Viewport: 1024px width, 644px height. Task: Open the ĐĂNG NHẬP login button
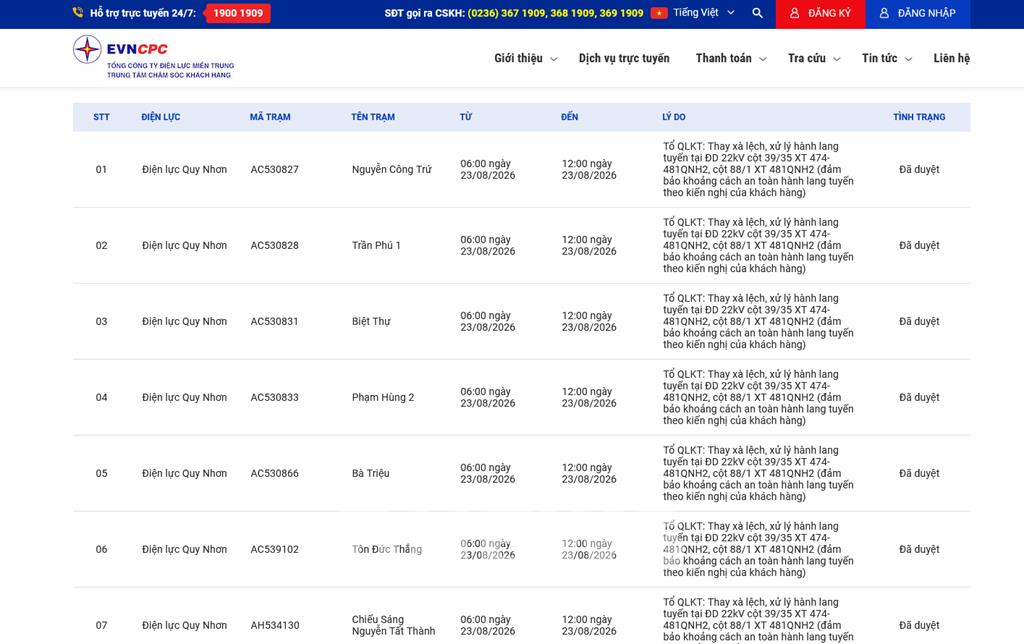pyautogui.click(x=918, y=14)
